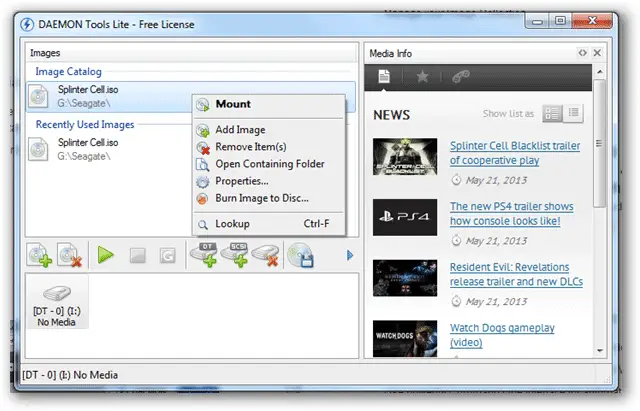Click the DAEMON Tools lightning title icon

[x=27, y=24]
